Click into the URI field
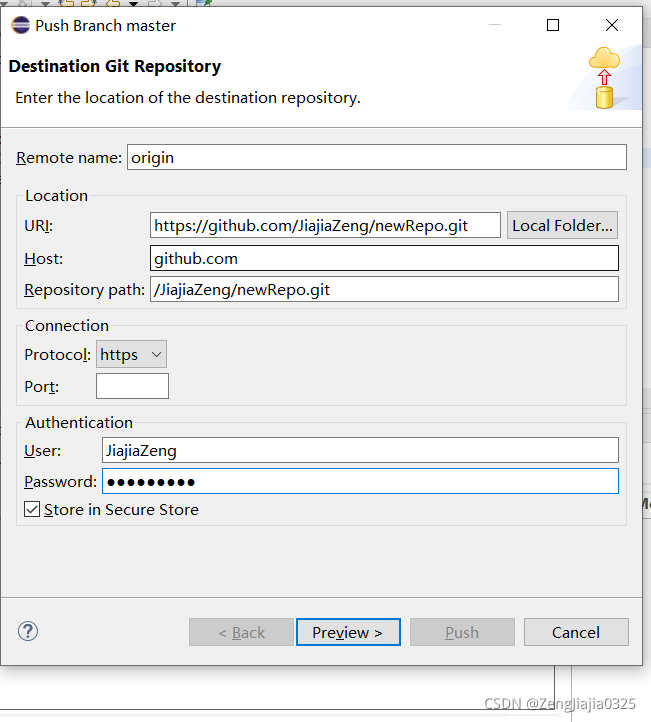651x722 pixels. 325,225
